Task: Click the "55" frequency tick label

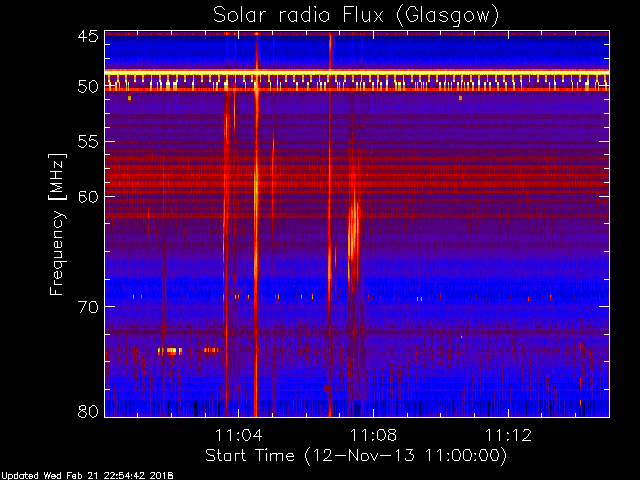Action: click(x=88, y=142)
